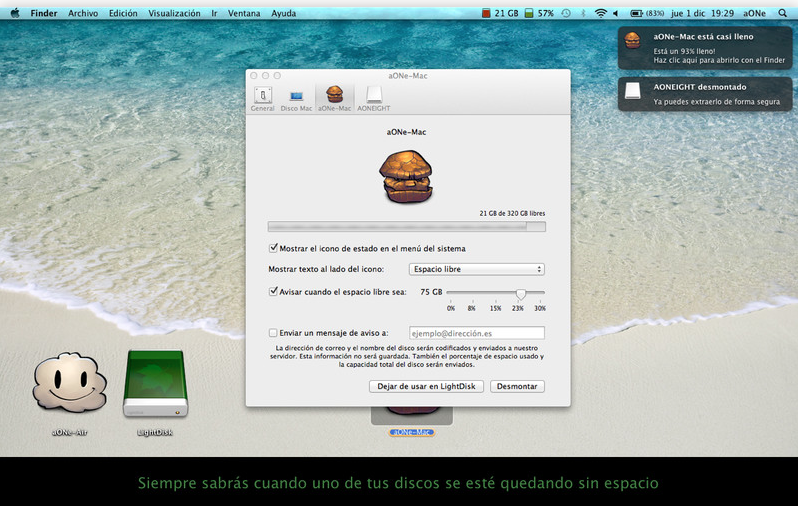Open the Visualización menu
The width and height of the screenshot is (798, 506).
pos(174,13)
